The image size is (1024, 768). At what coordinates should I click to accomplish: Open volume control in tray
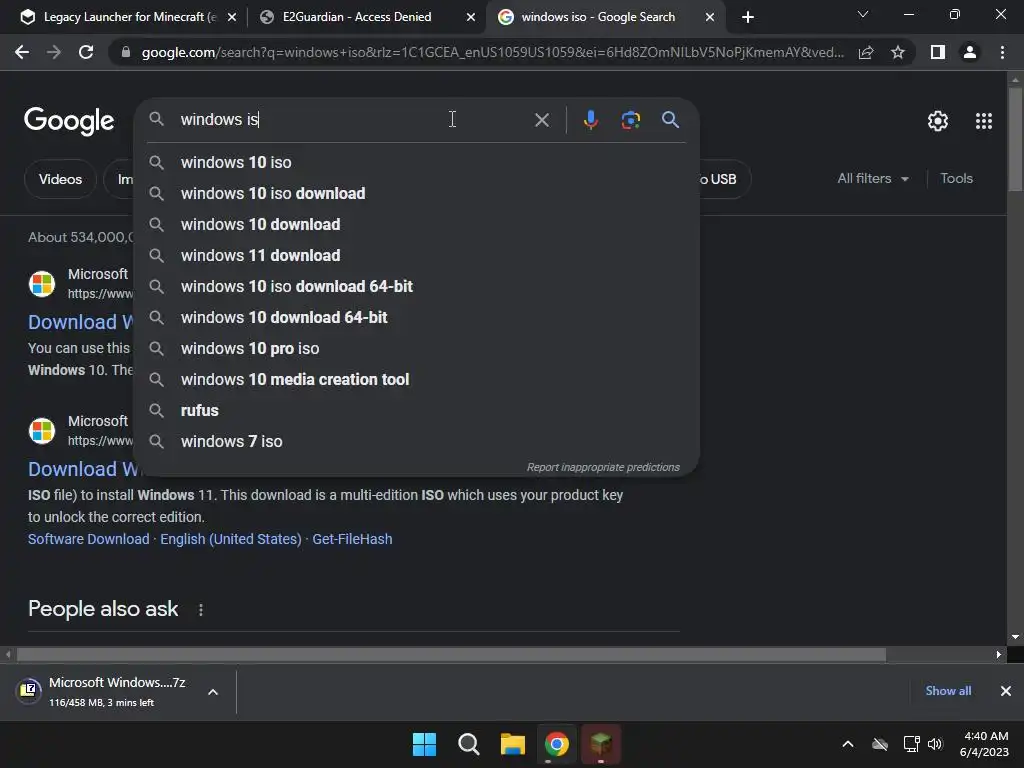pyautogui.click(x=935, y=744)
